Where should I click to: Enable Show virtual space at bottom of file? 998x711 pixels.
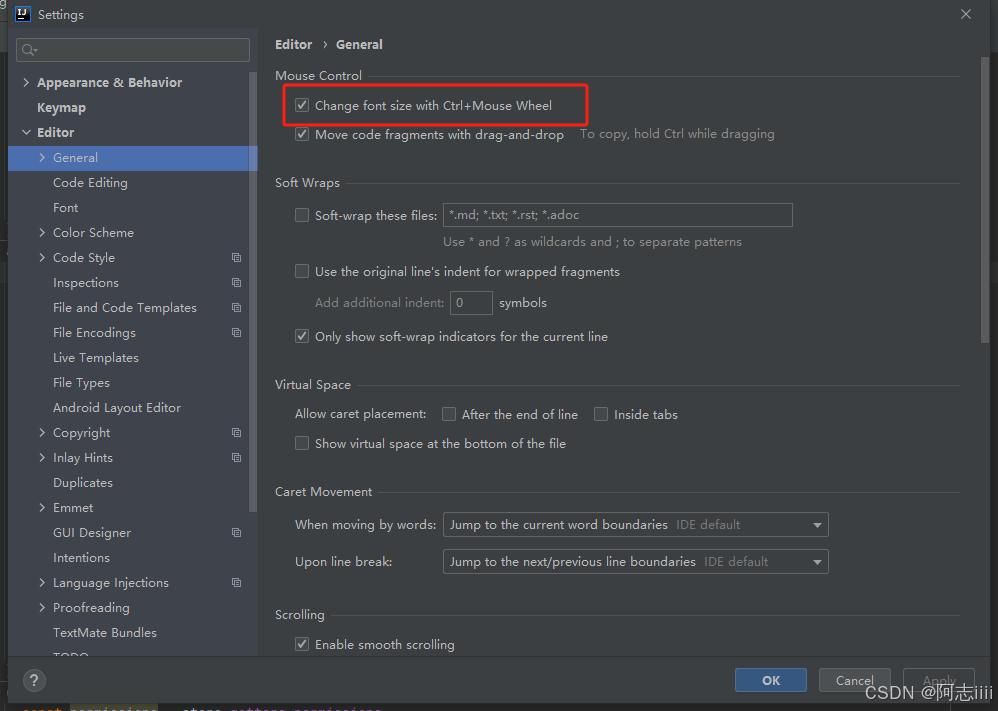302,443
